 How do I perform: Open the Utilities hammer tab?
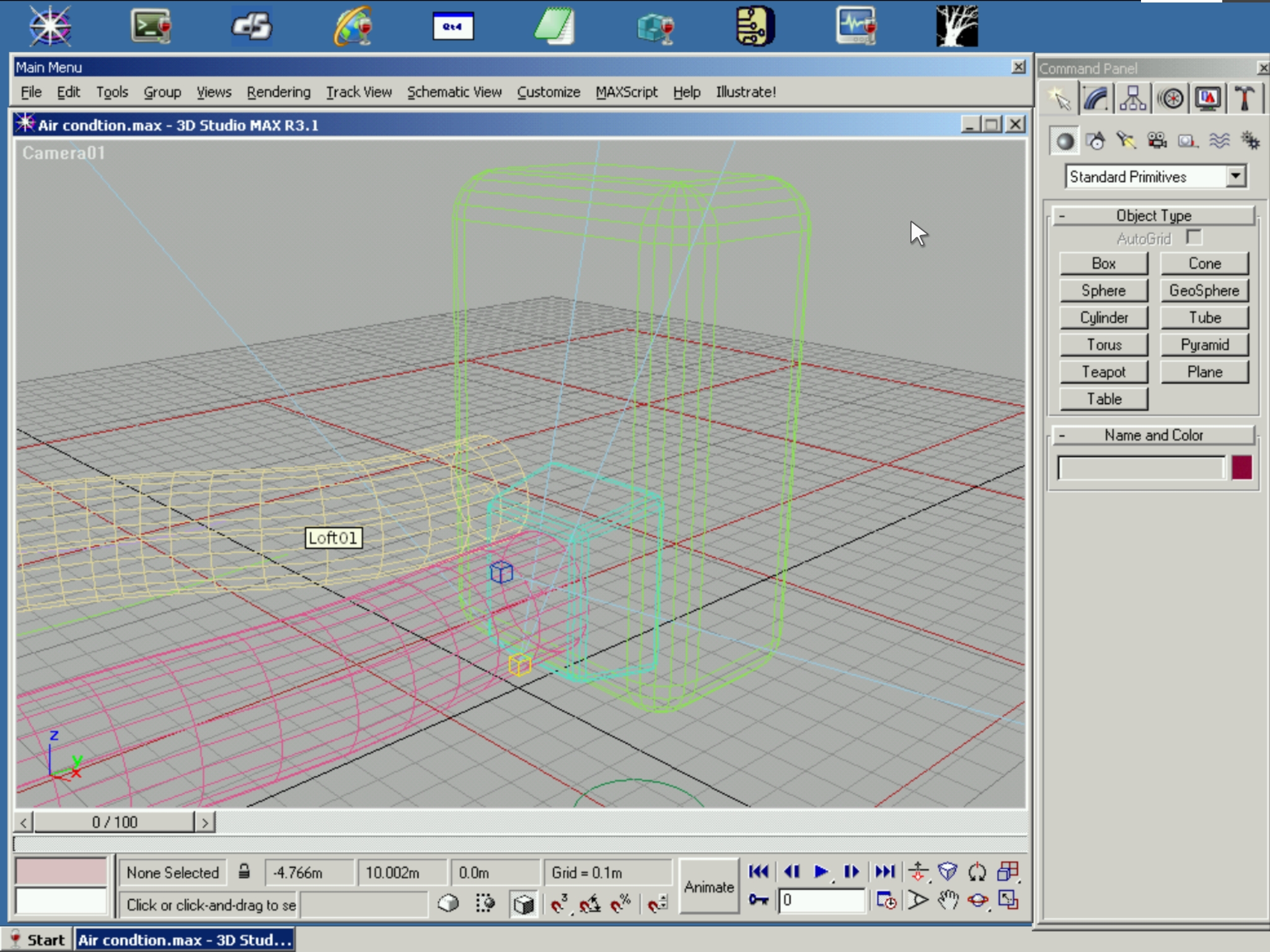point(1244,99)
